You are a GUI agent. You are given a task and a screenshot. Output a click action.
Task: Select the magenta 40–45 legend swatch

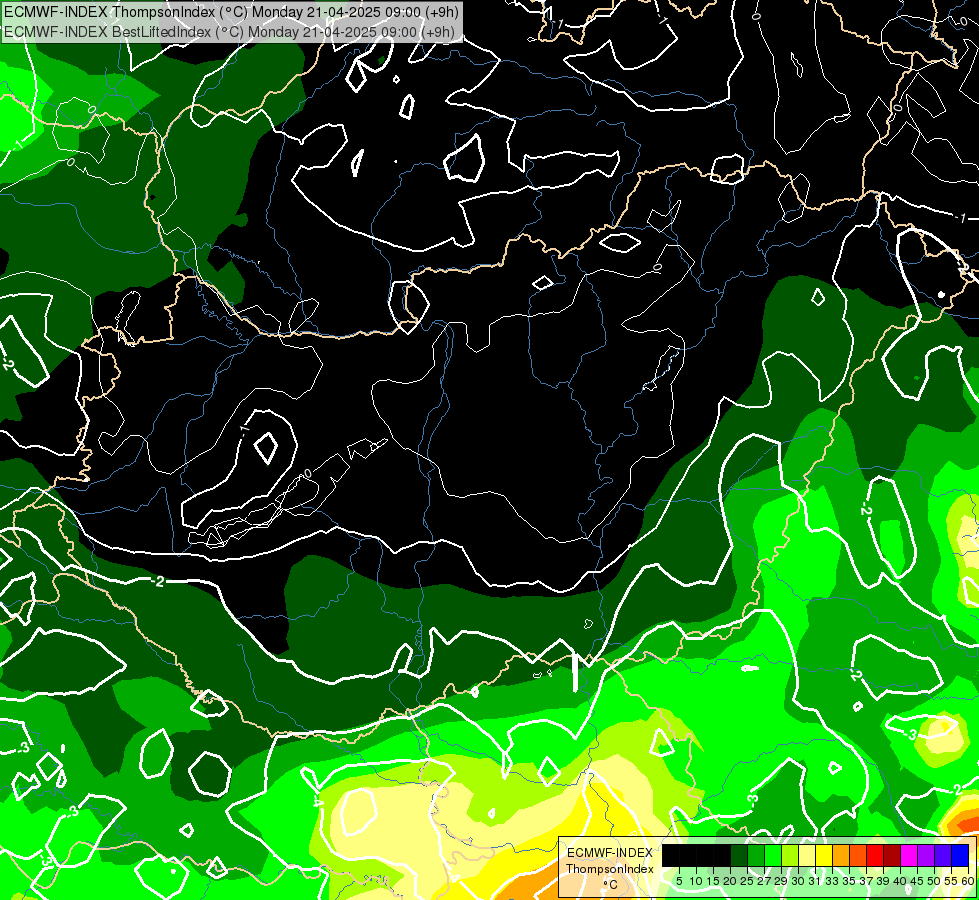tap(909, 855)
